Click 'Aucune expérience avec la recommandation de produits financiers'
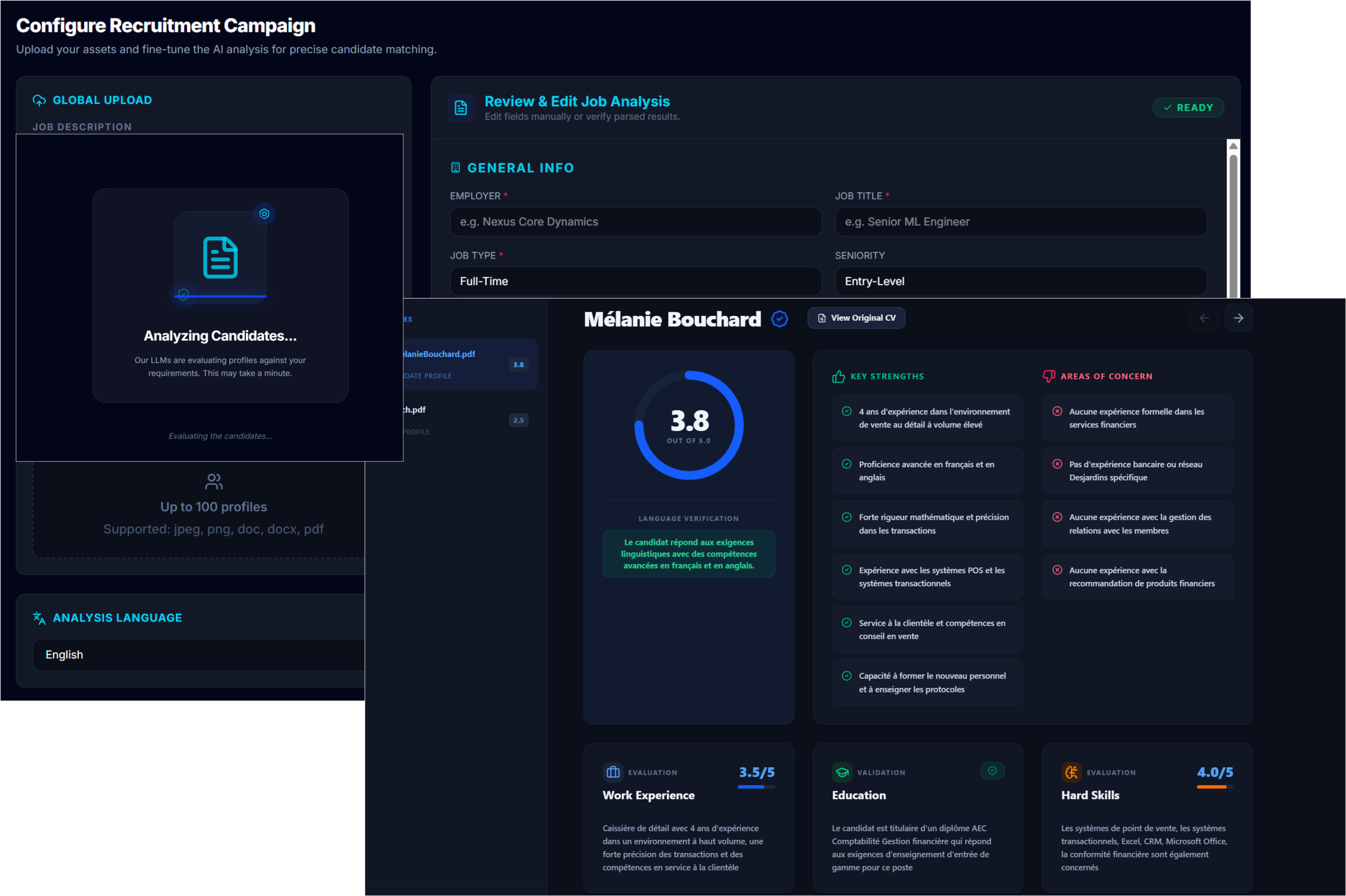1346x896 pixels. tap(1137, 576)
